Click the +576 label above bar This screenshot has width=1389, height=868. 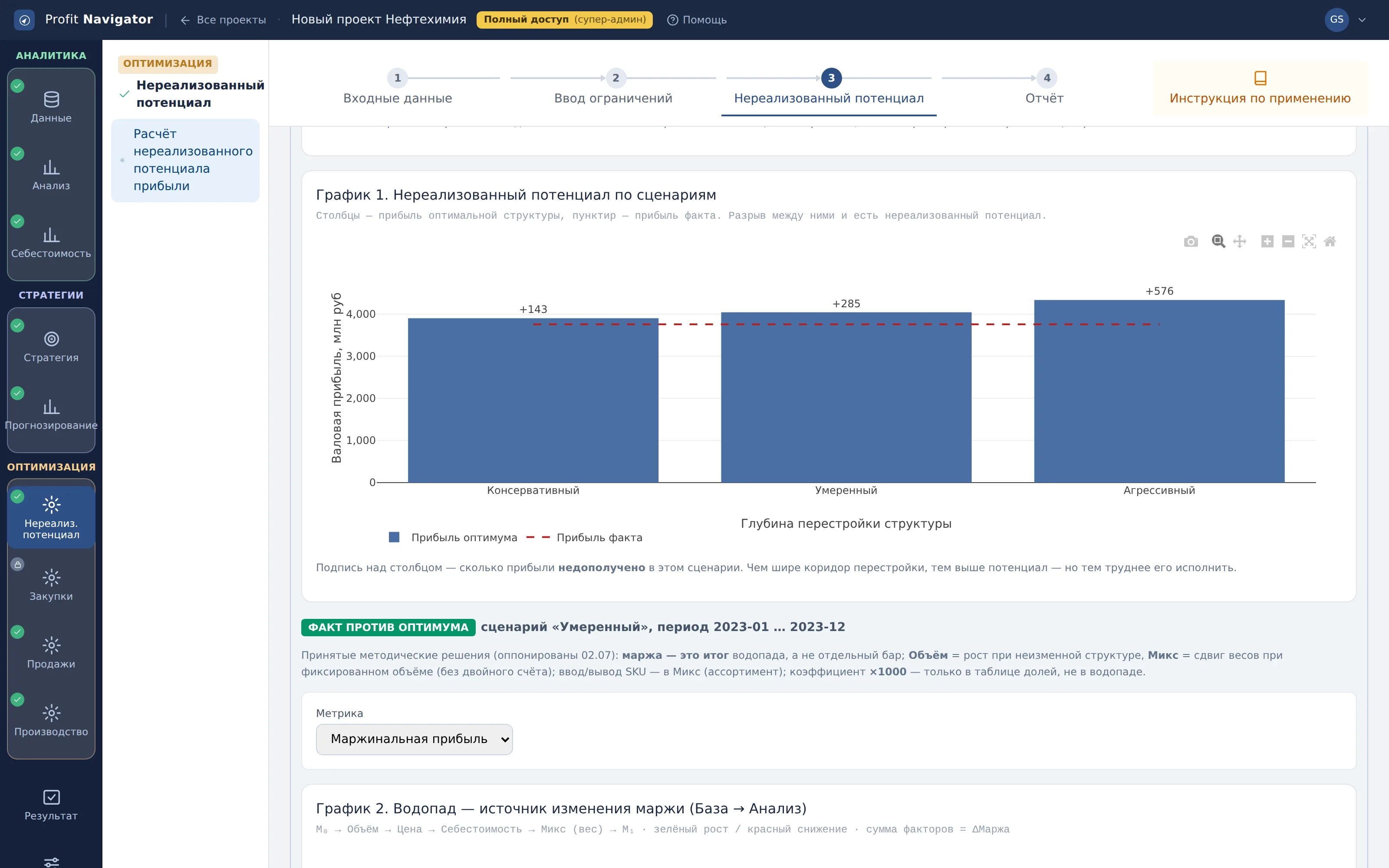point(1159,291)
